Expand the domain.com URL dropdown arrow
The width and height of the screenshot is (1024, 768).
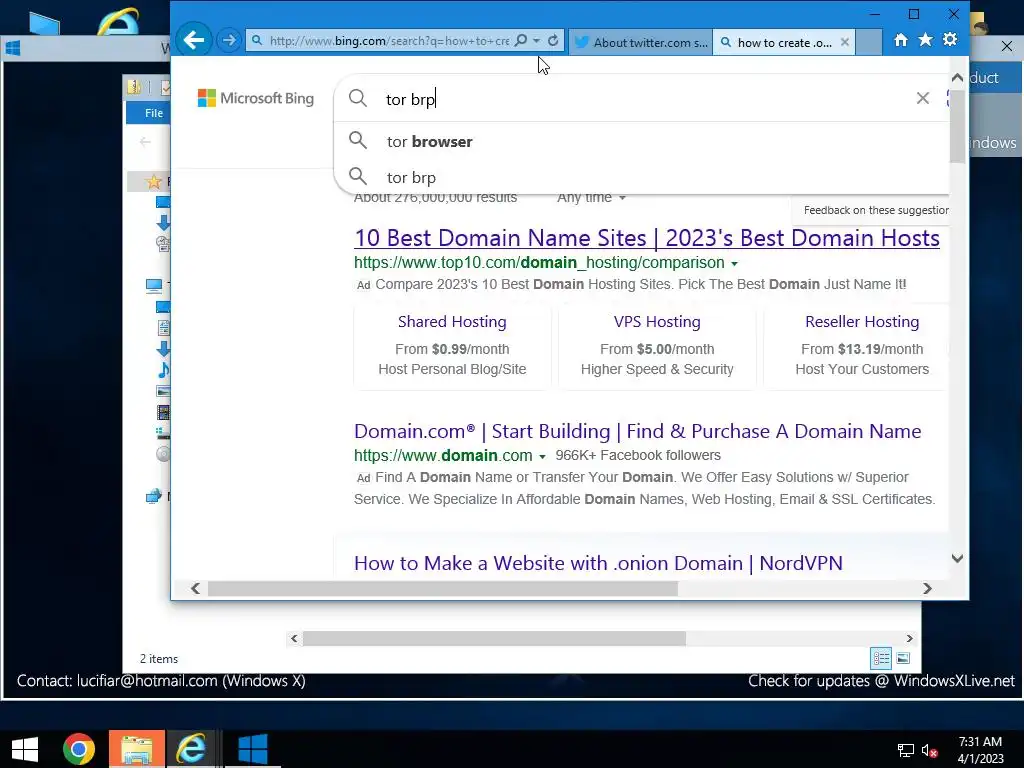coord(542,456)
